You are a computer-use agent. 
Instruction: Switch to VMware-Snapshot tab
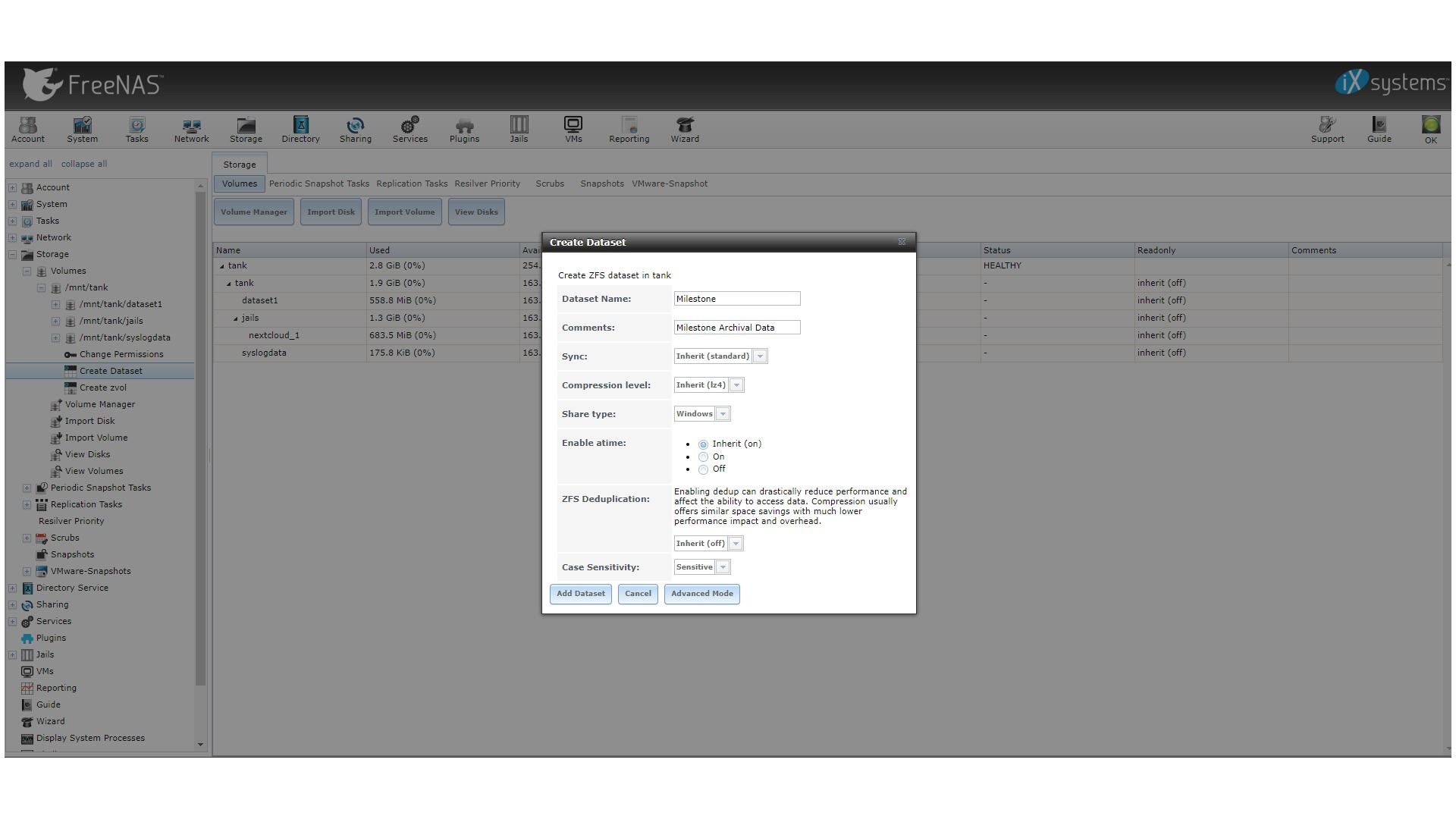[x=670, y=184]
